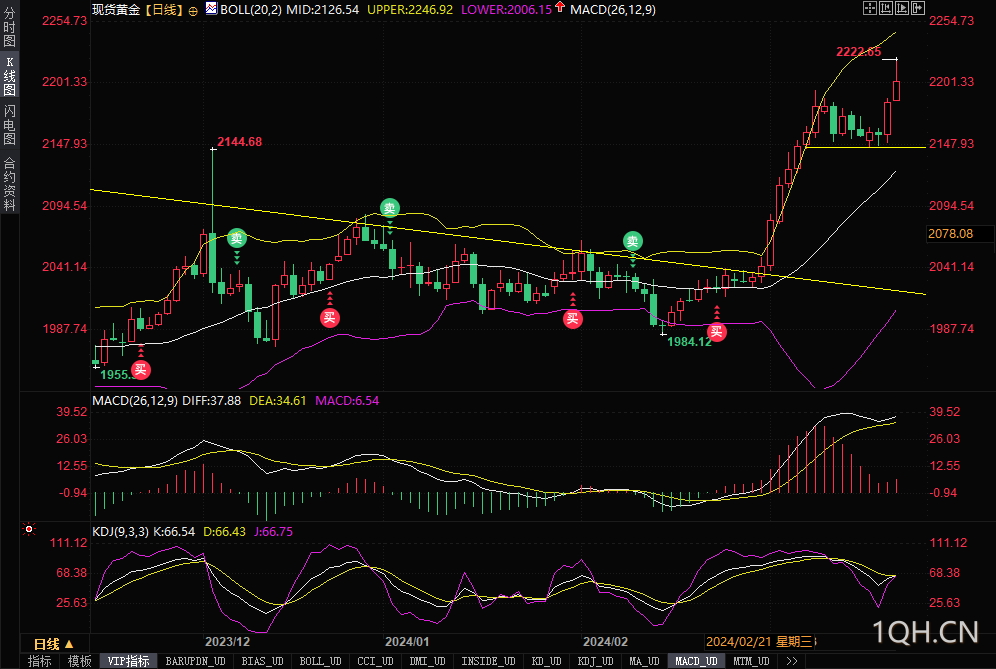996x669 pixels.
Task: Click the chart play-forward icon
Action: (x=902, y=8)
